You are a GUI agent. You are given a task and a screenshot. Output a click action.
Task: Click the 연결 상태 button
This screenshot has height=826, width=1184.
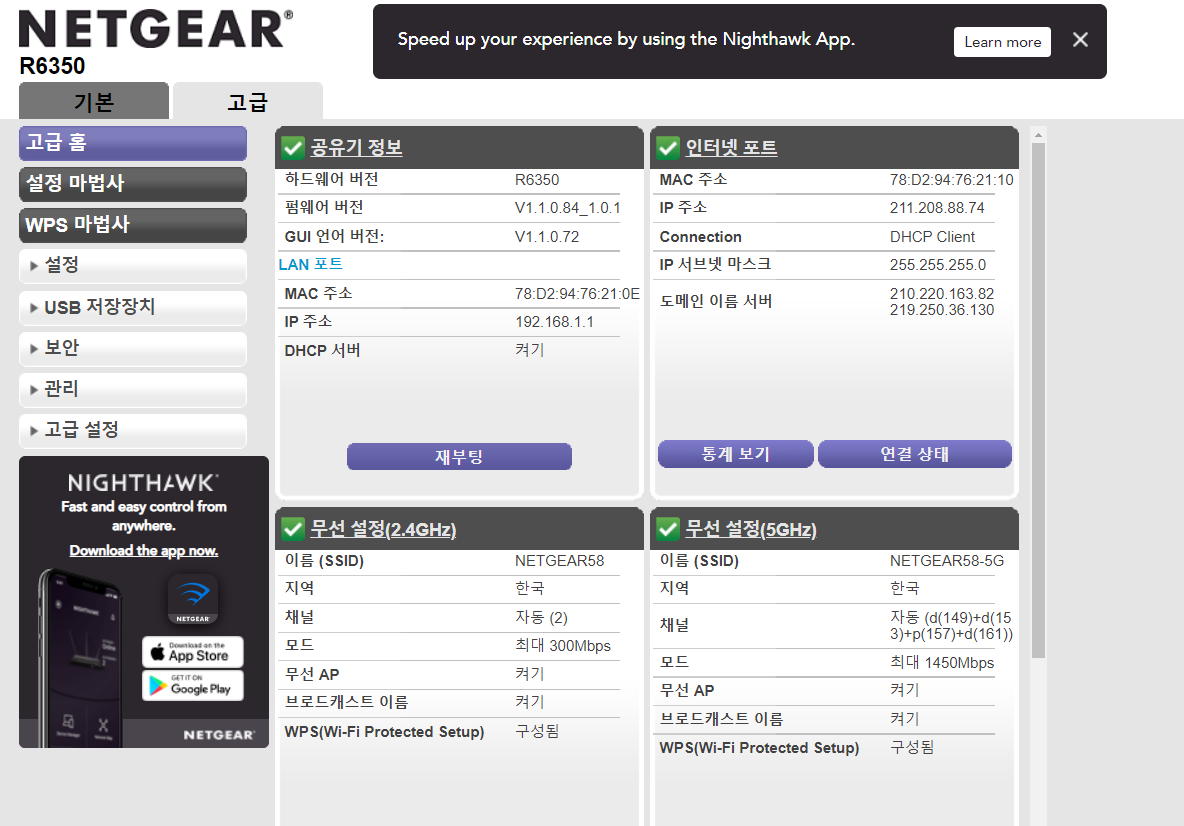914,454
